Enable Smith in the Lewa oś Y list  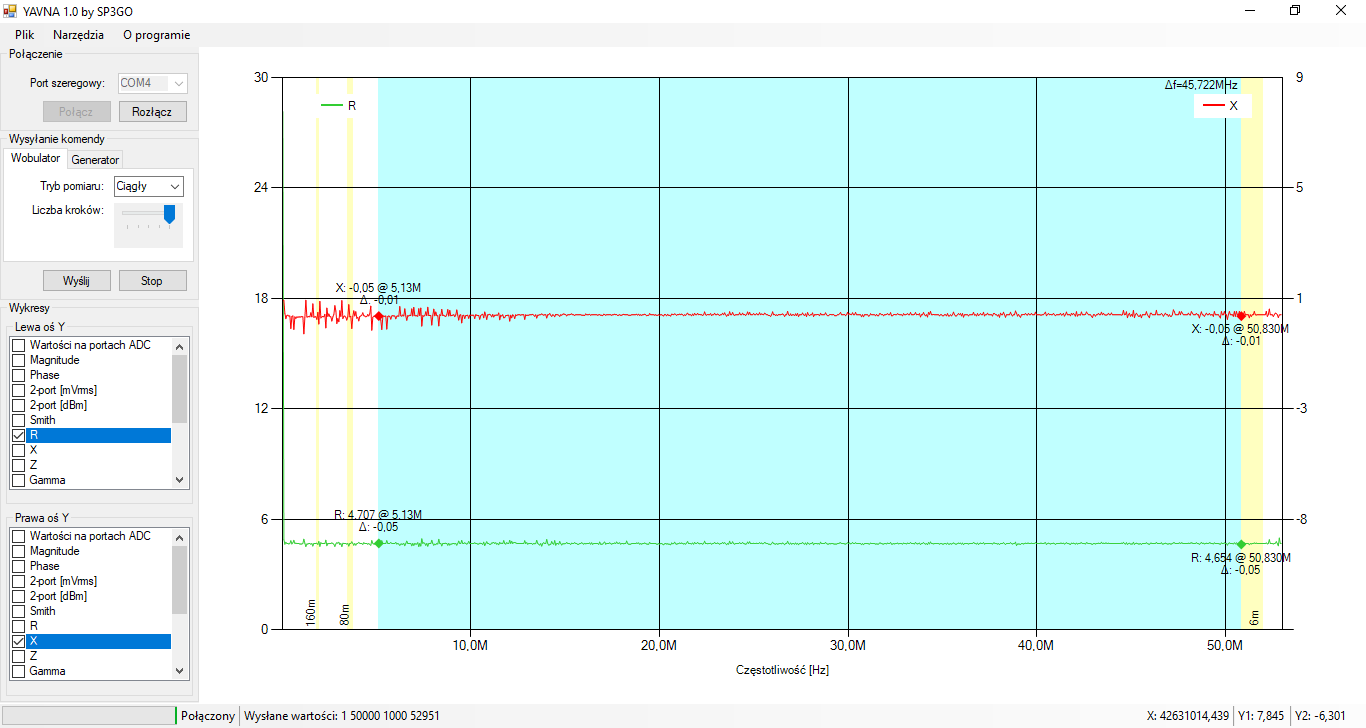tap(18, 420)
